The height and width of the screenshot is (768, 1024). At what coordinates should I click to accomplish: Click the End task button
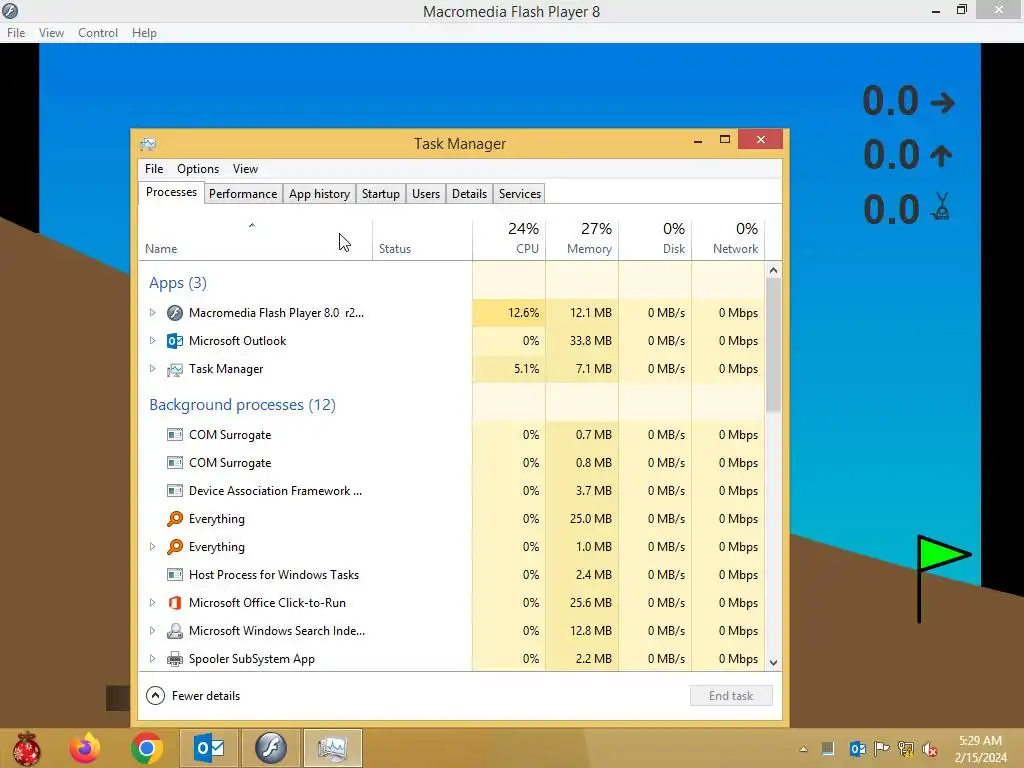tap(731, 696)
